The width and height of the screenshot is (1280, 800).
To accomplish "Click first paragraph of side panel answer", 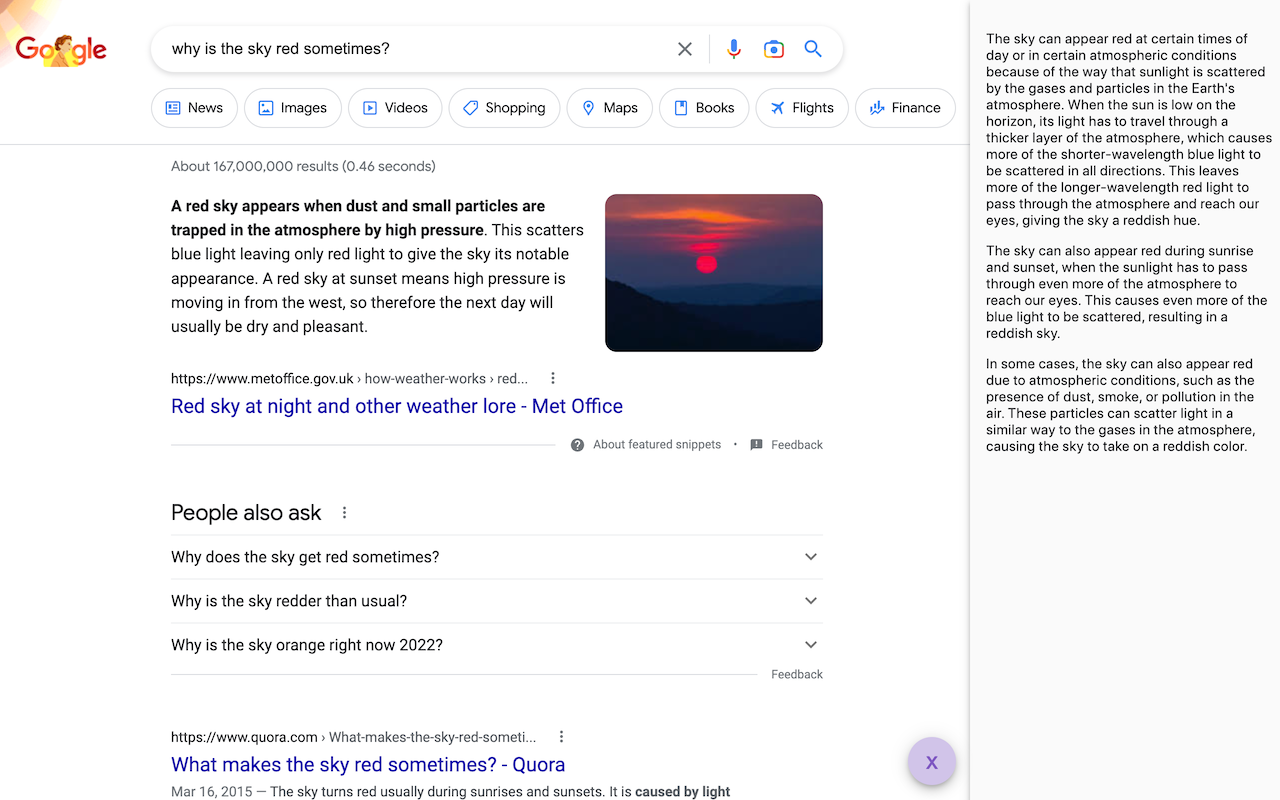I will click(x=1129, y=130).
